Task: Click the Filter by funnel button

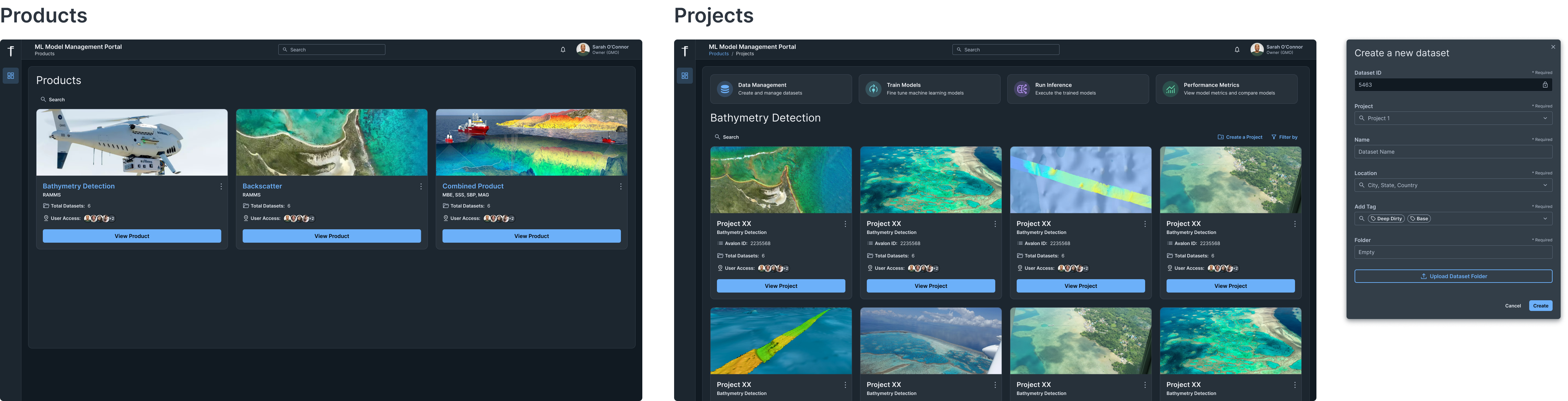Action: (x=1284, y=137)
